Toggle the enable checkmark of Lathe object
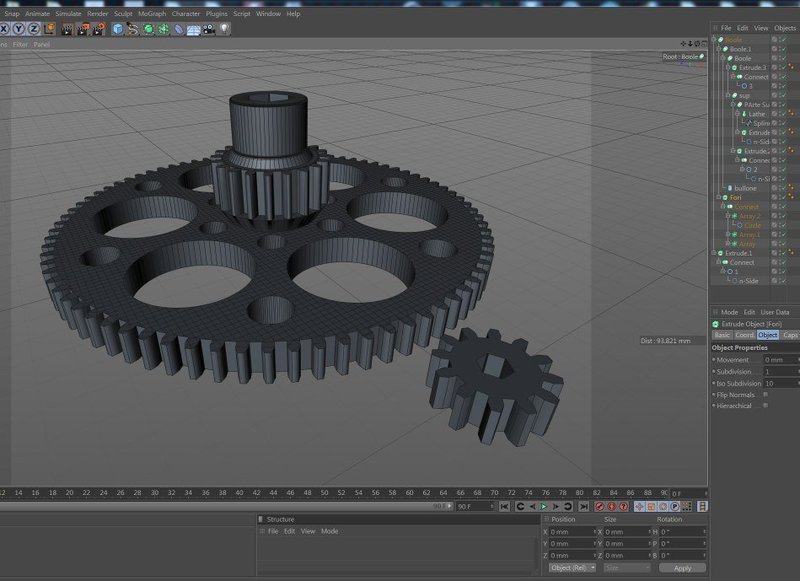Viewport: 800px width, 581px height. pos(783,114)
